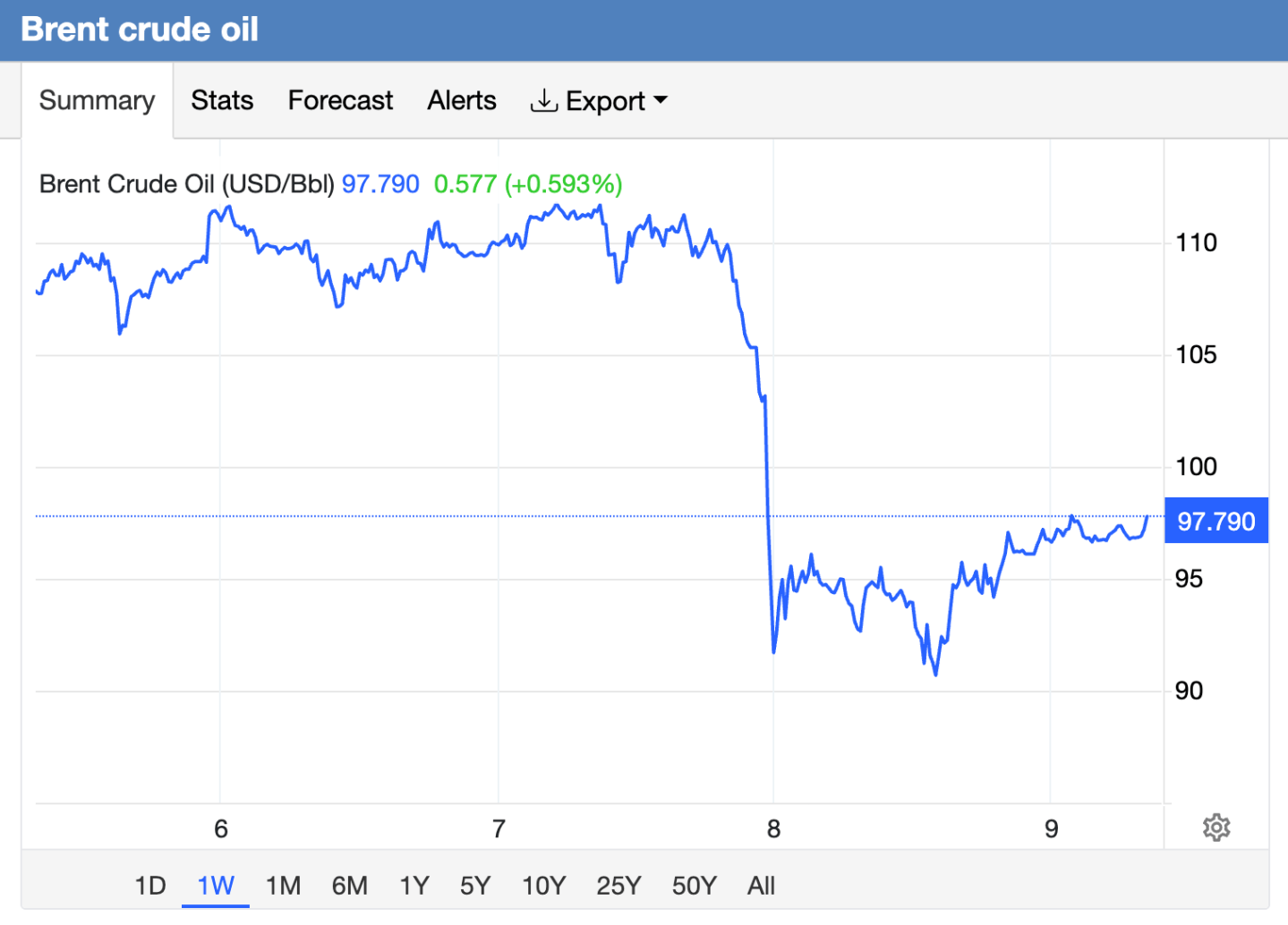This screenshot has width=1288, height=925.
Task: Select the 1D time range
Action: point(150,886)
